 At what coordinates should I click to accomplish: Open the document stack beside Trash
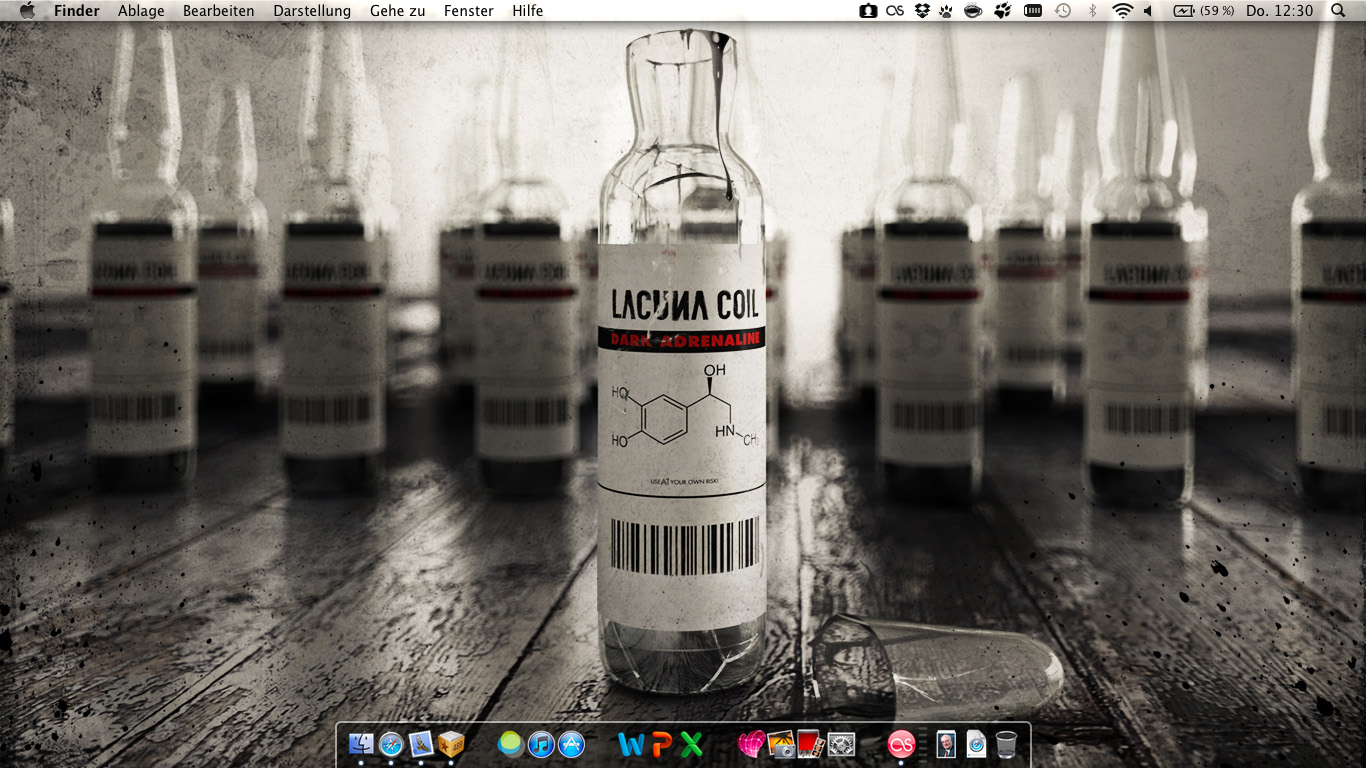976,744
